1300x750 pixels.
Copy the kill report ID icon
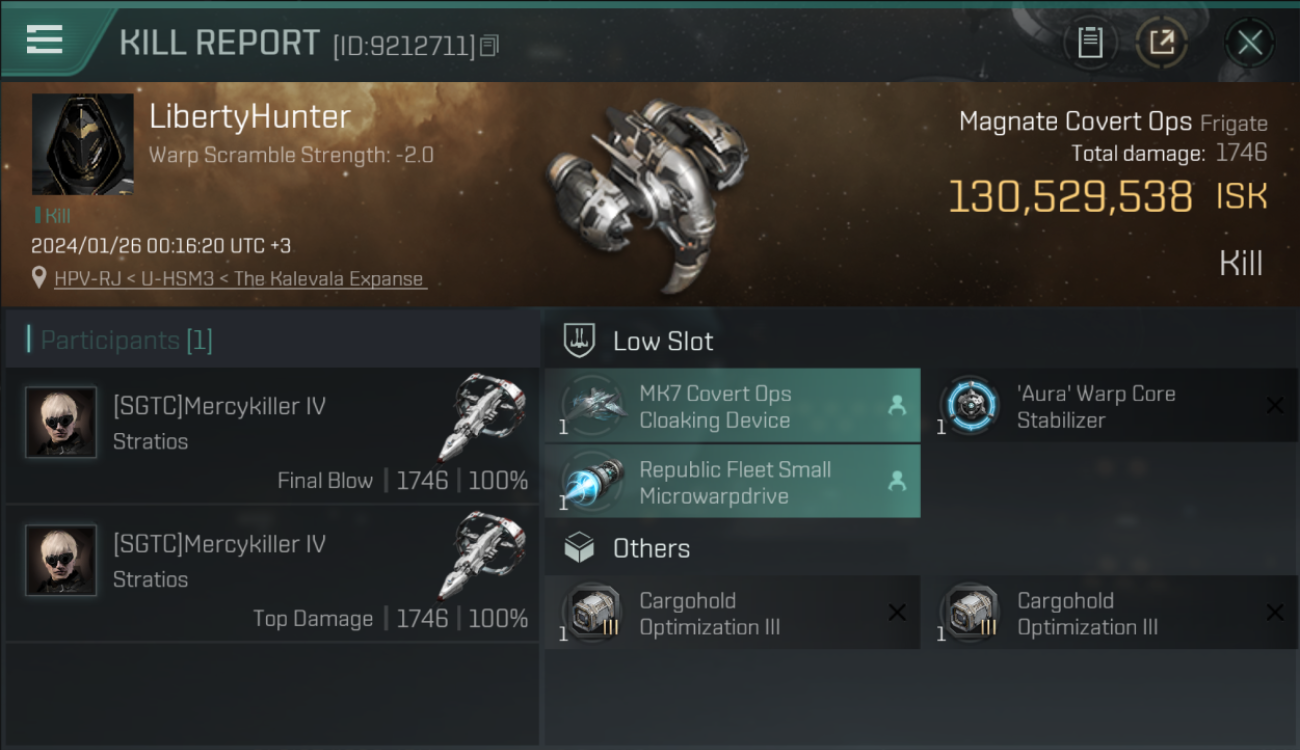tap(489, 45)
